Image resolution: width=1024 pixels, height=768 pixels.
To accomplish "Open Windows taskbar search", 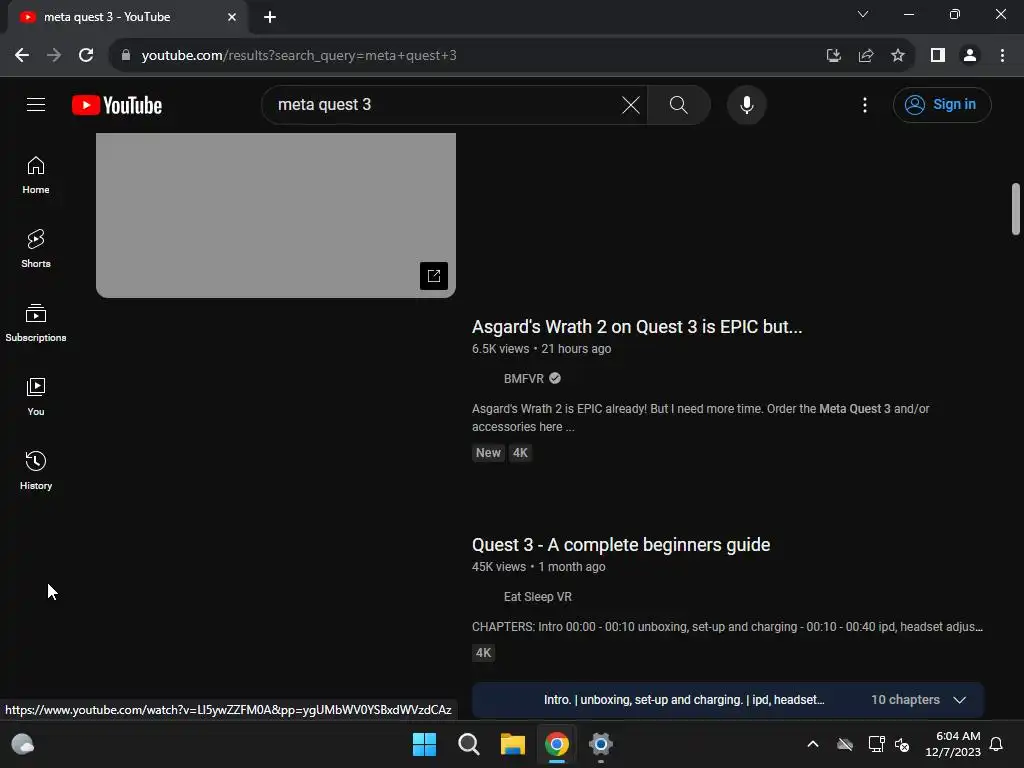I will point(469,744).
